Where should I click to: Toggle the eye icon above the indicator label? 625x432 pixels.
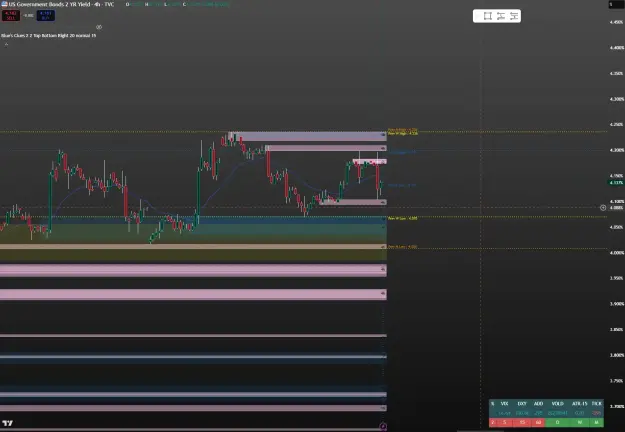(99, 27)
